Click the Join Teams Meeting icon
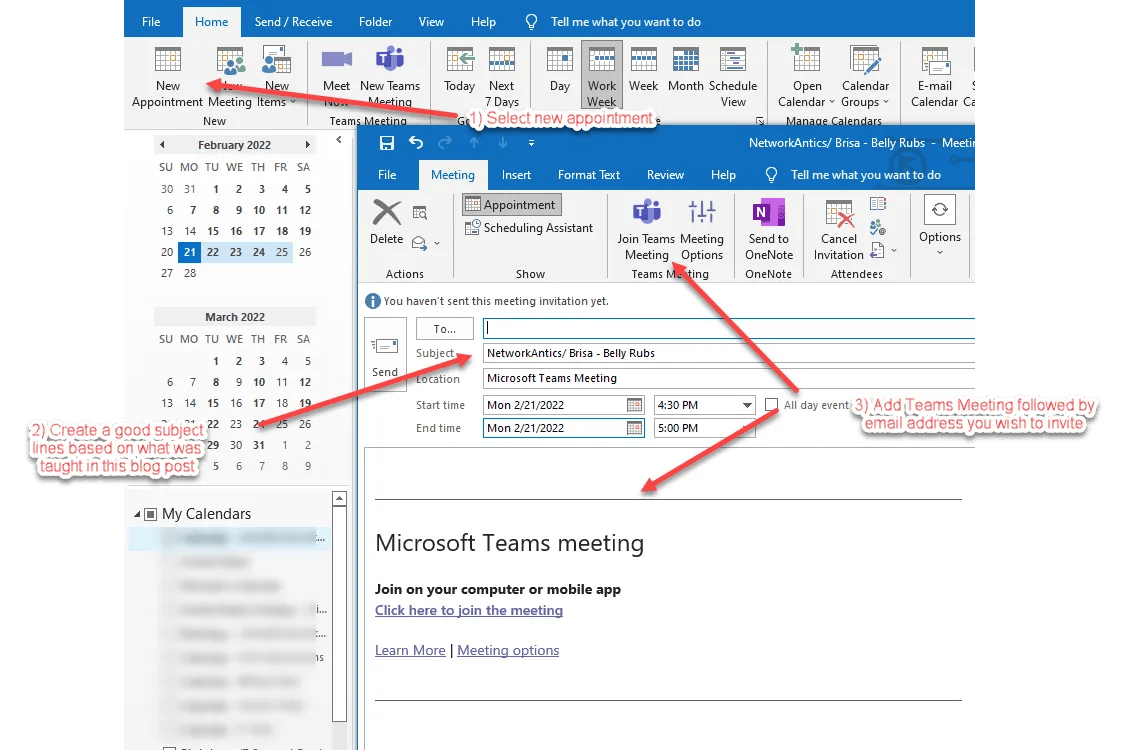Image resolution: width=1129 pixels, height=750 pixels. tap(647, 212)
